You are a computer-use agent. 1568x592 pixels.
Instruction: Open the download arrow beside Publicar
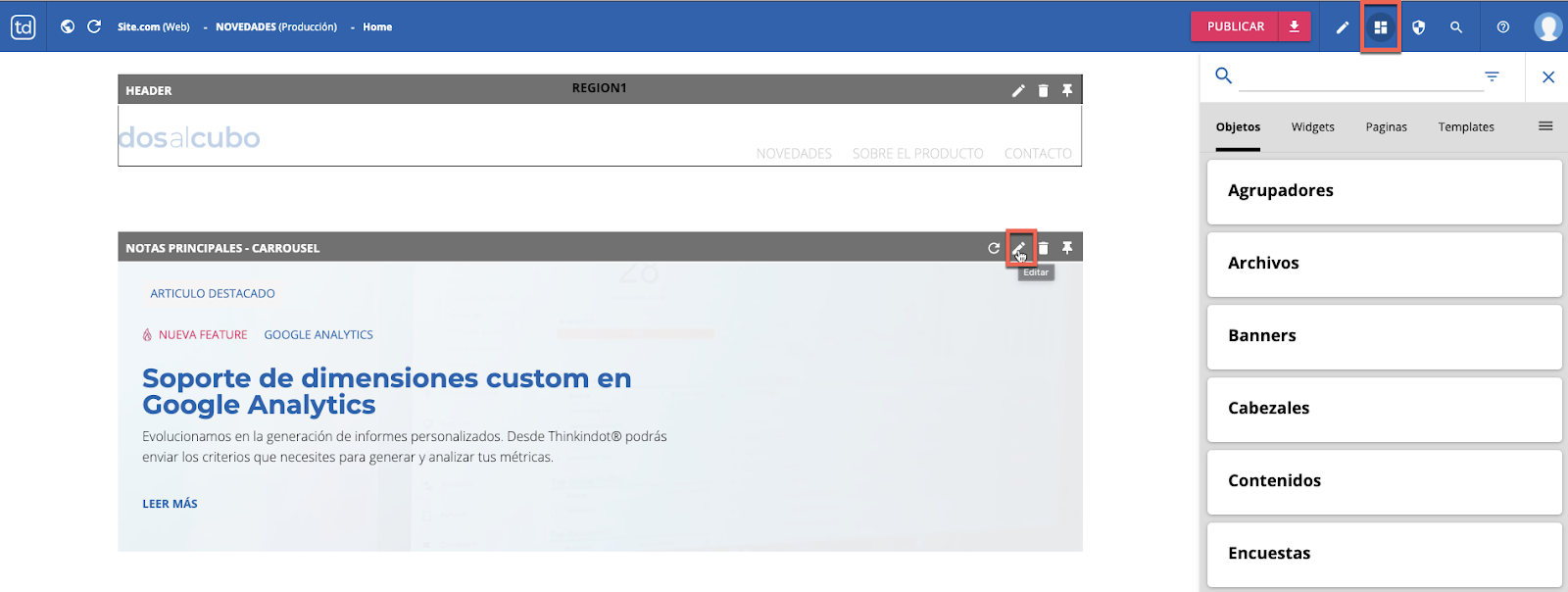point(1295,26)
